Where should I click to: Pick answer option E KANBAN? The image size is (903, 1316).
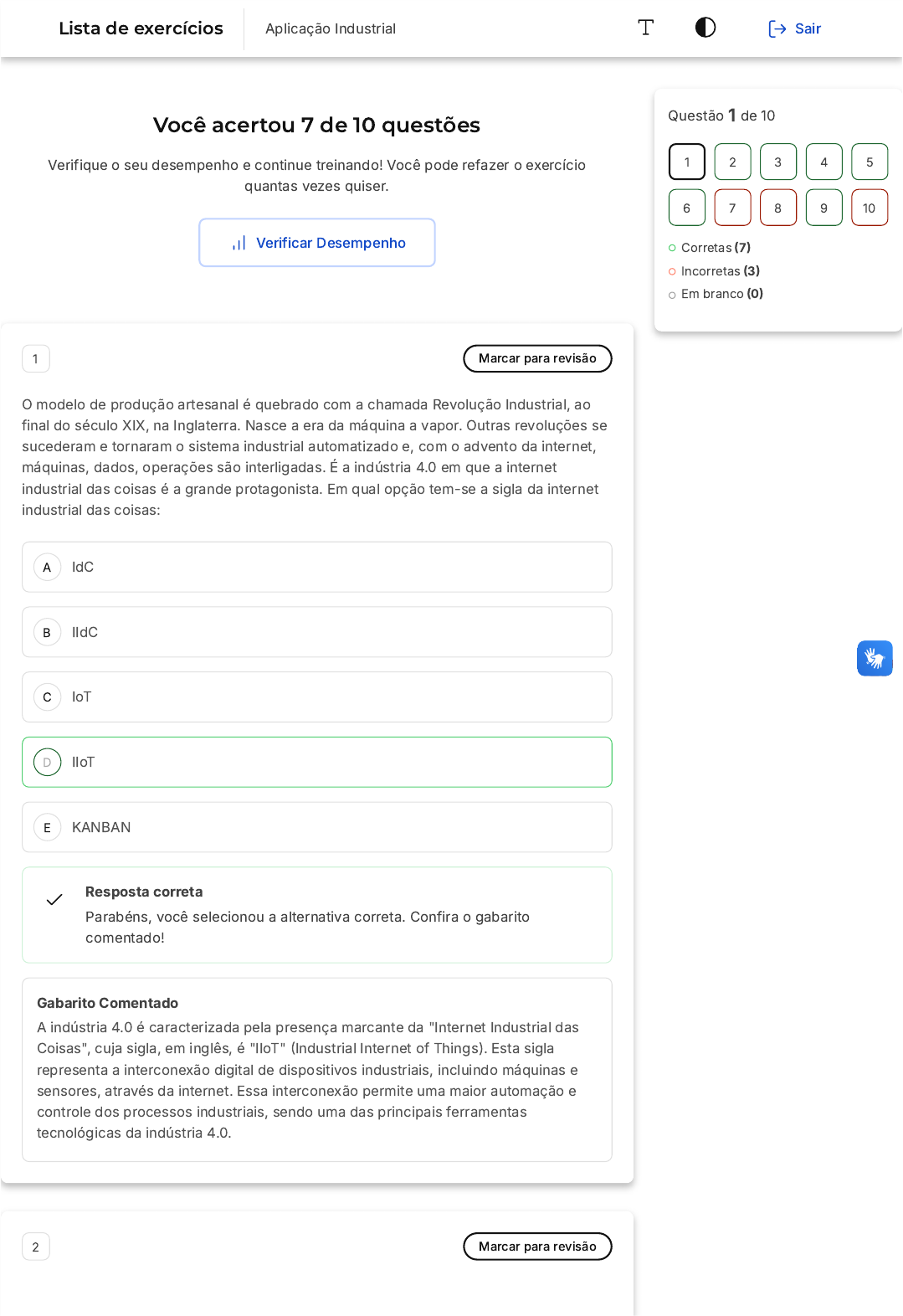pos(317,827)
